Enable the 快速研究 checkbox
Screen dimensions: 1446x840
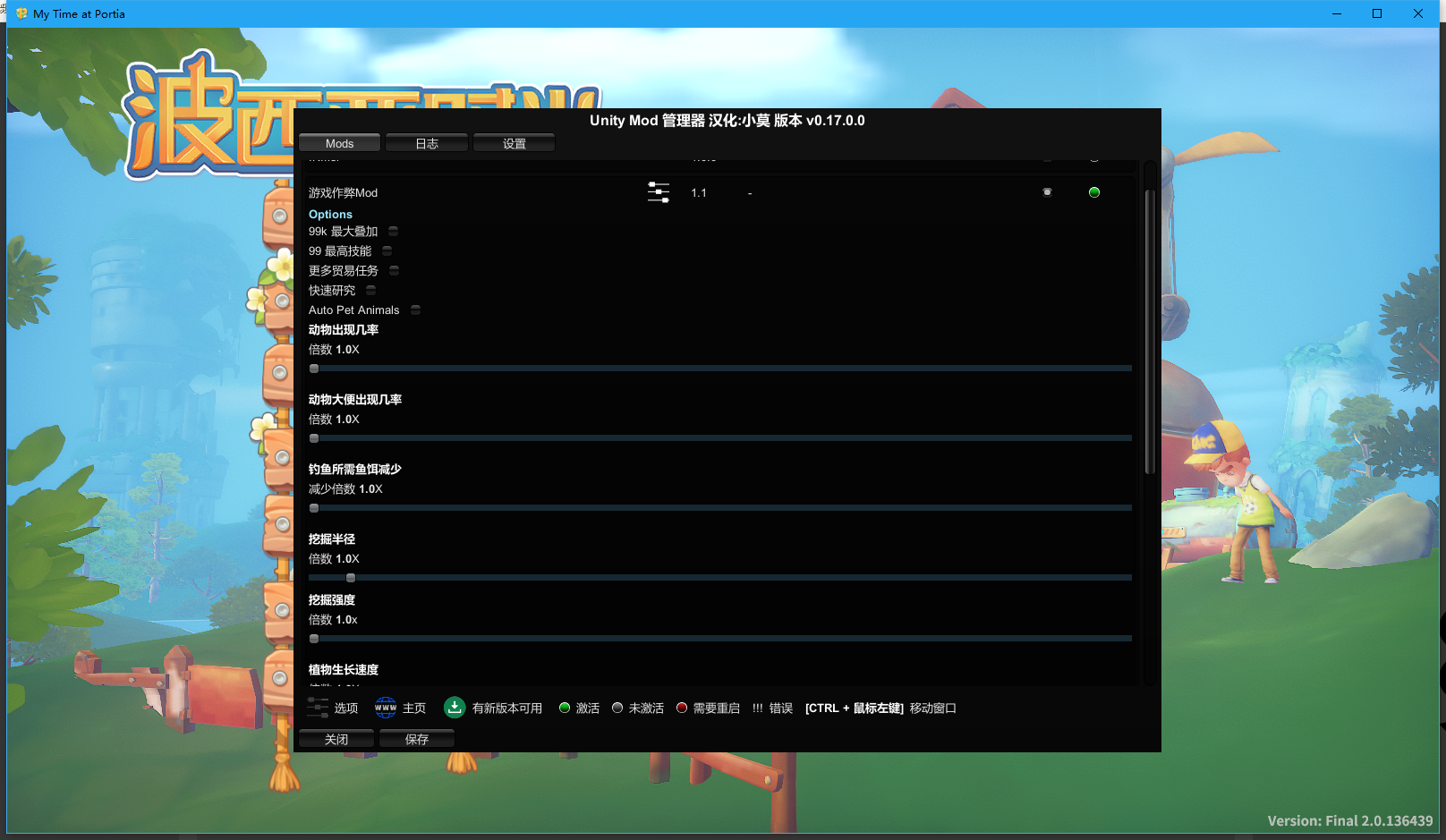point(370,291)
